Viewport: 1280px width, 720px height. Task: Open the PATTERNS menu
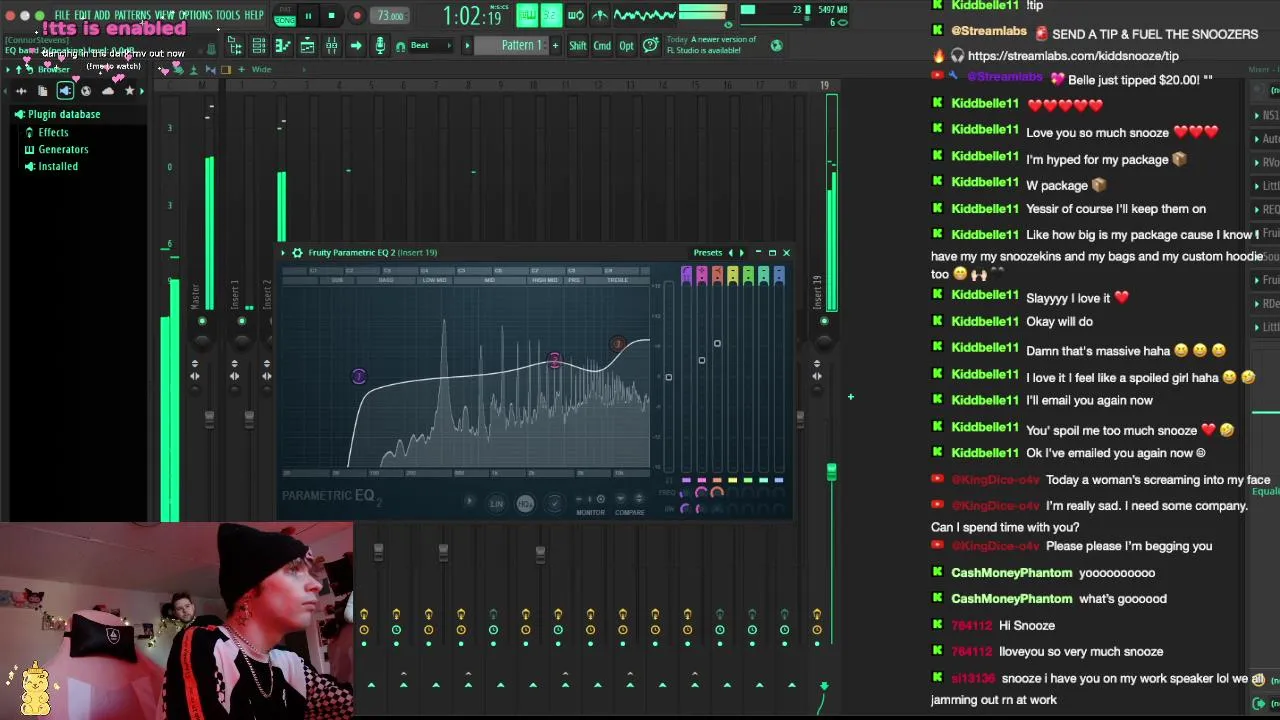133,15
